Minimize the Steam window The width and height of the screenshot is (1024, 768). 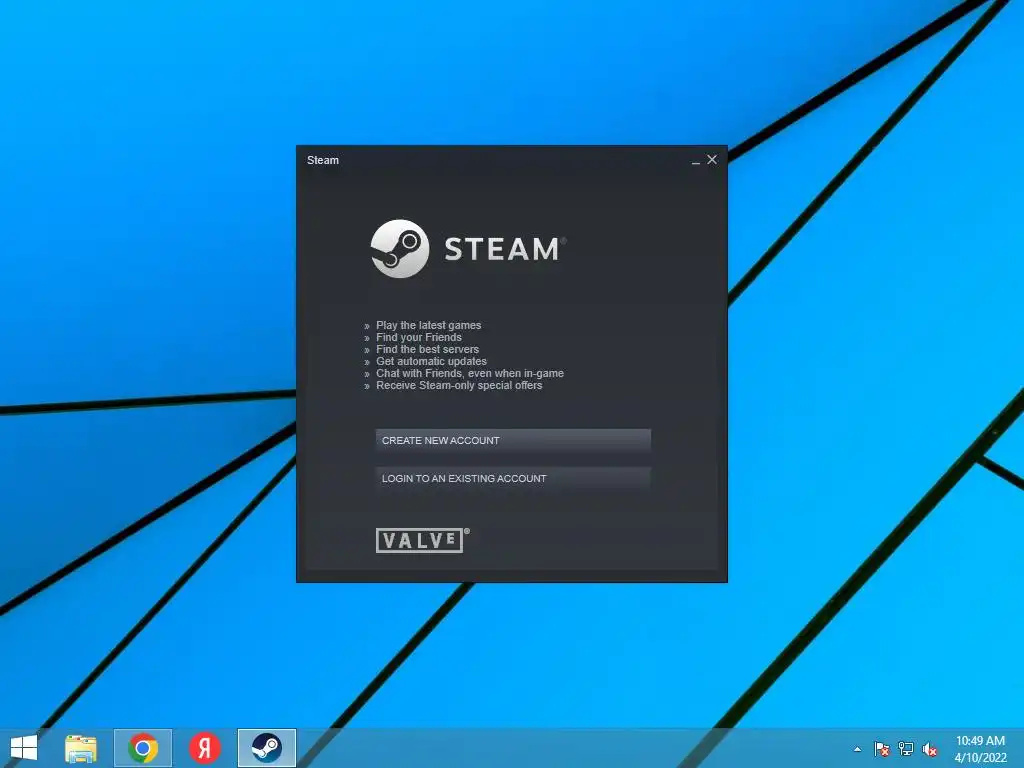[x=696, y=161]
